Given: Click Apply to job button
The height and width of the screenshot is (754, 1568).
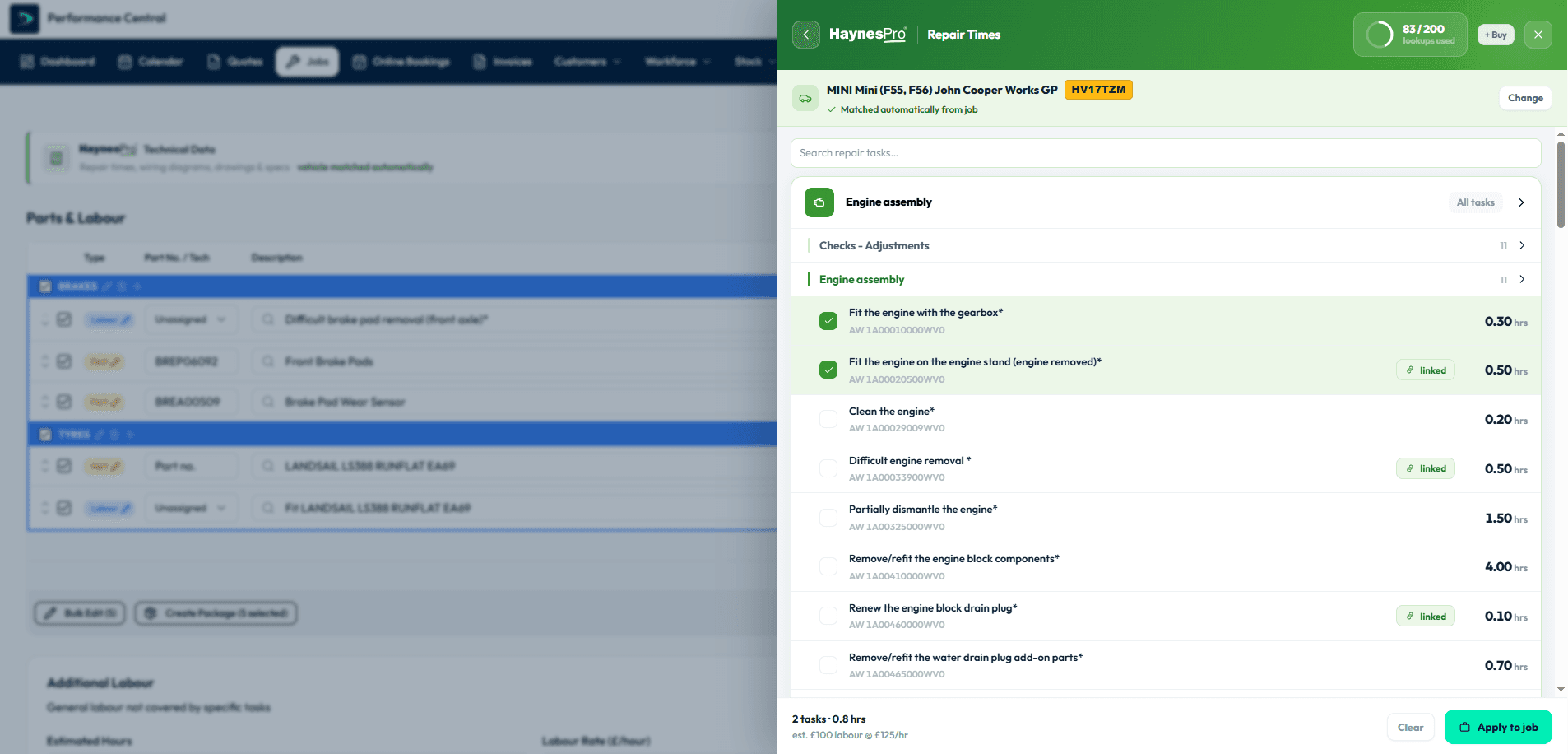Looking at the screenshot, I should 1498,727.
